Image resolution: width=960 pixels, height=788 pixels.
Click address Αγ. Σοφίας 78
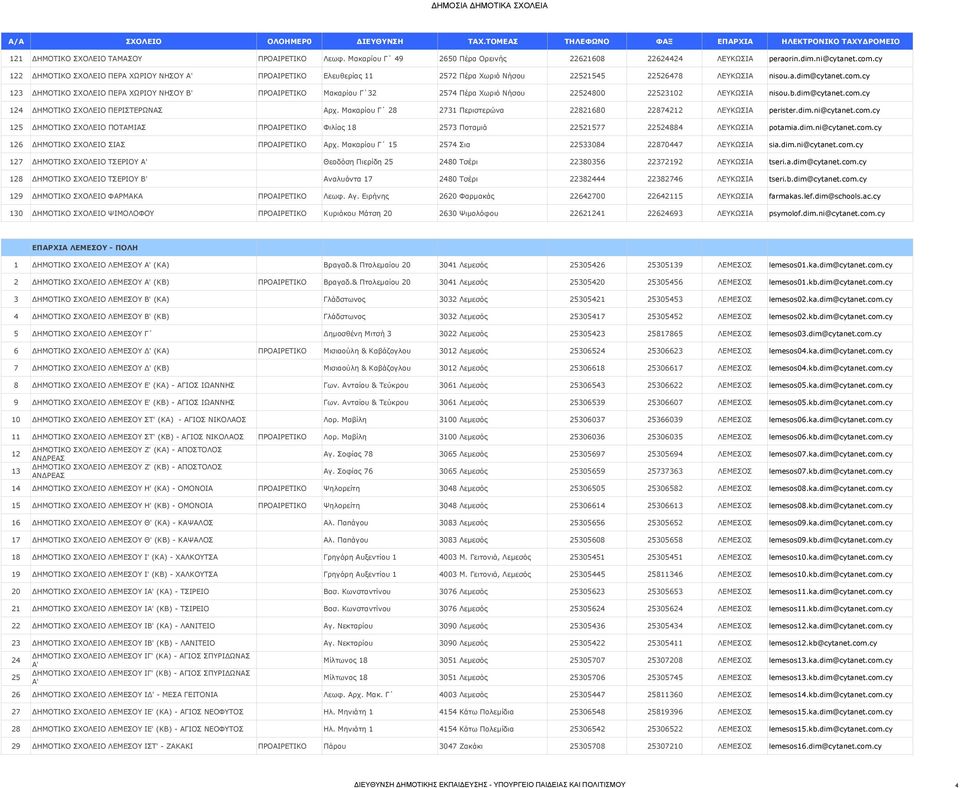(x=348, y=454)
